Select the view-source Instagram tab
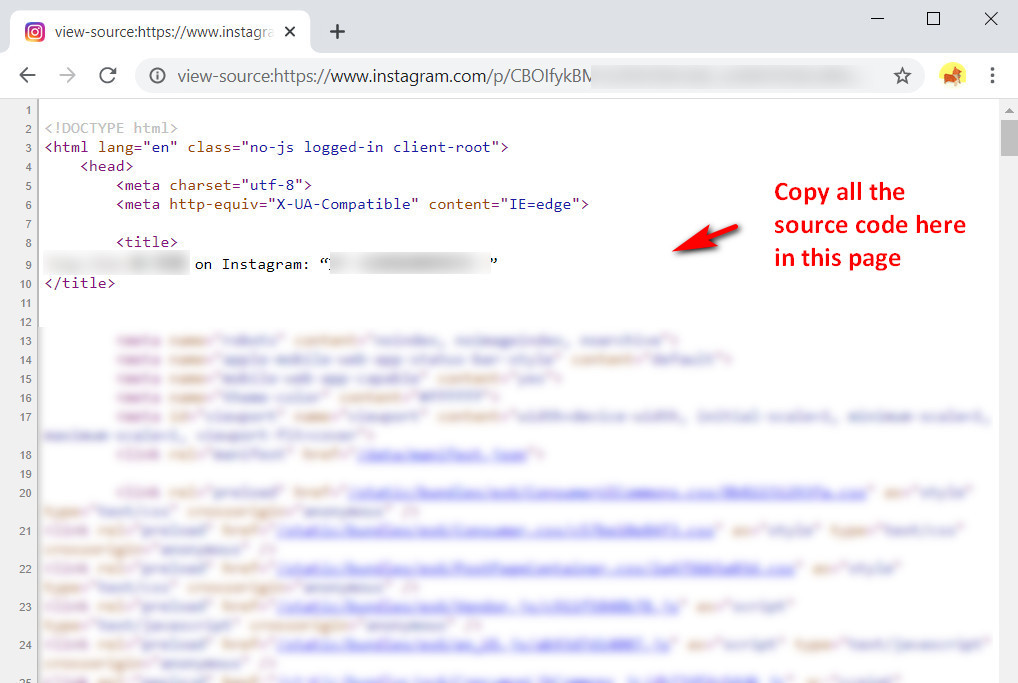This screenshot has height=683, width=1018. pos(160,31)
